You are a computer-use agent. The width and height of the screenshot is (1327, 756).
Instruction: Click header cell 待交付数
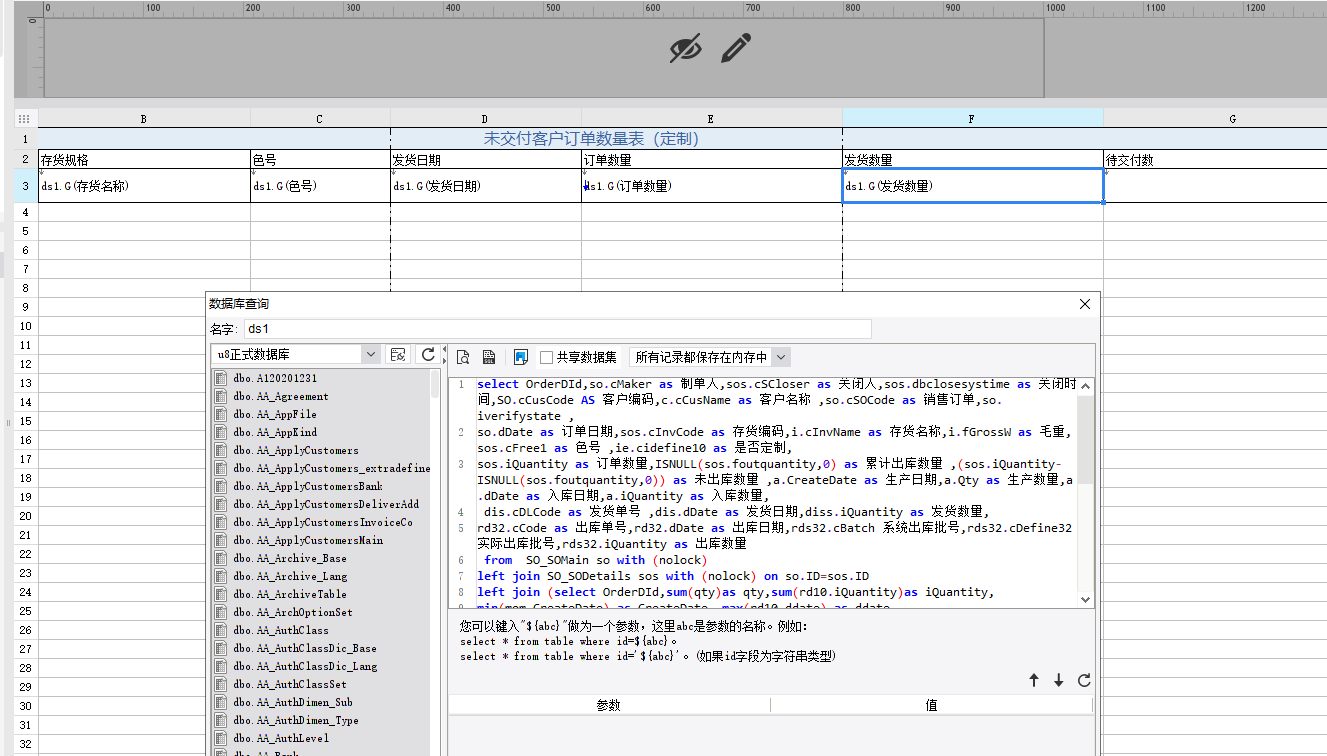coord(1215,159)
